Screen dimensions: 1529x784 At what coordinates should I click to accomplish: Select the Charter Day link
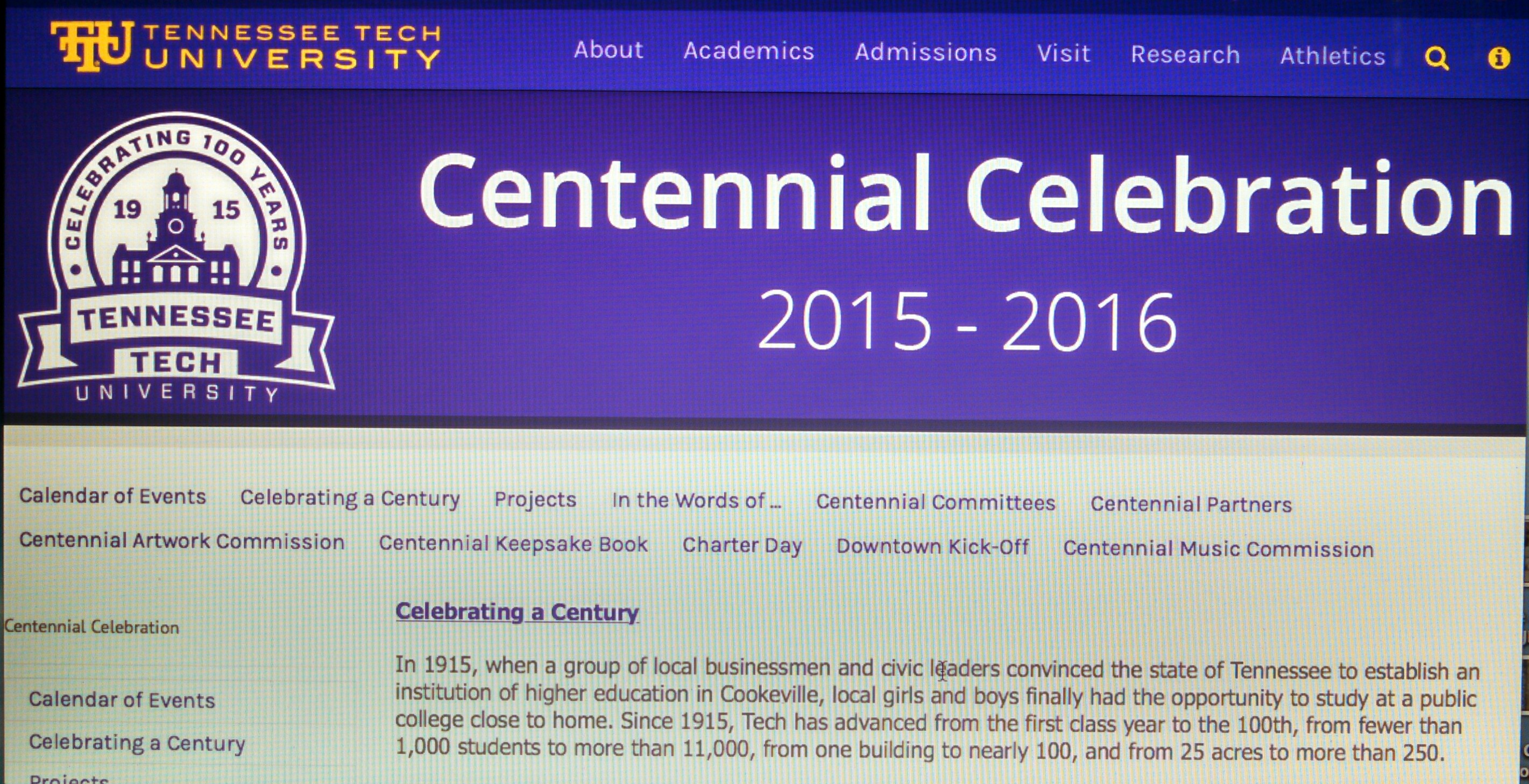pos(742,545)
